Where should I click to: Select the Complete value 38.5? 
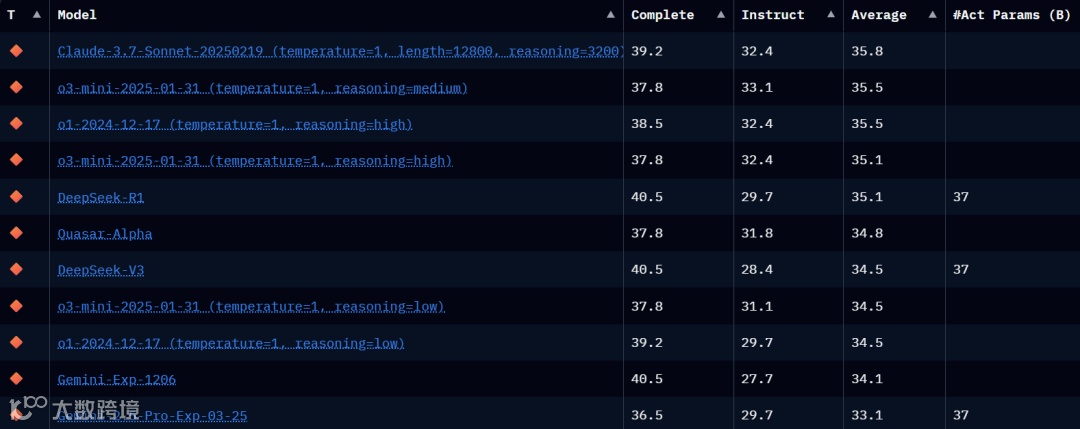[x=647, y=124]
